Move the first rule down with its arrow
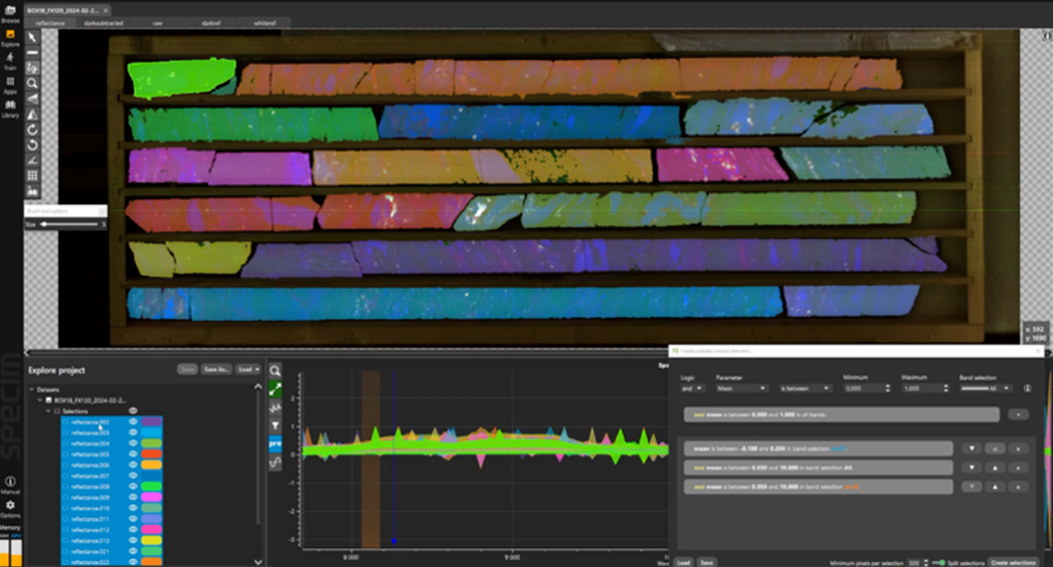Viewport: 1053px width, 567px height. point(971,448)
